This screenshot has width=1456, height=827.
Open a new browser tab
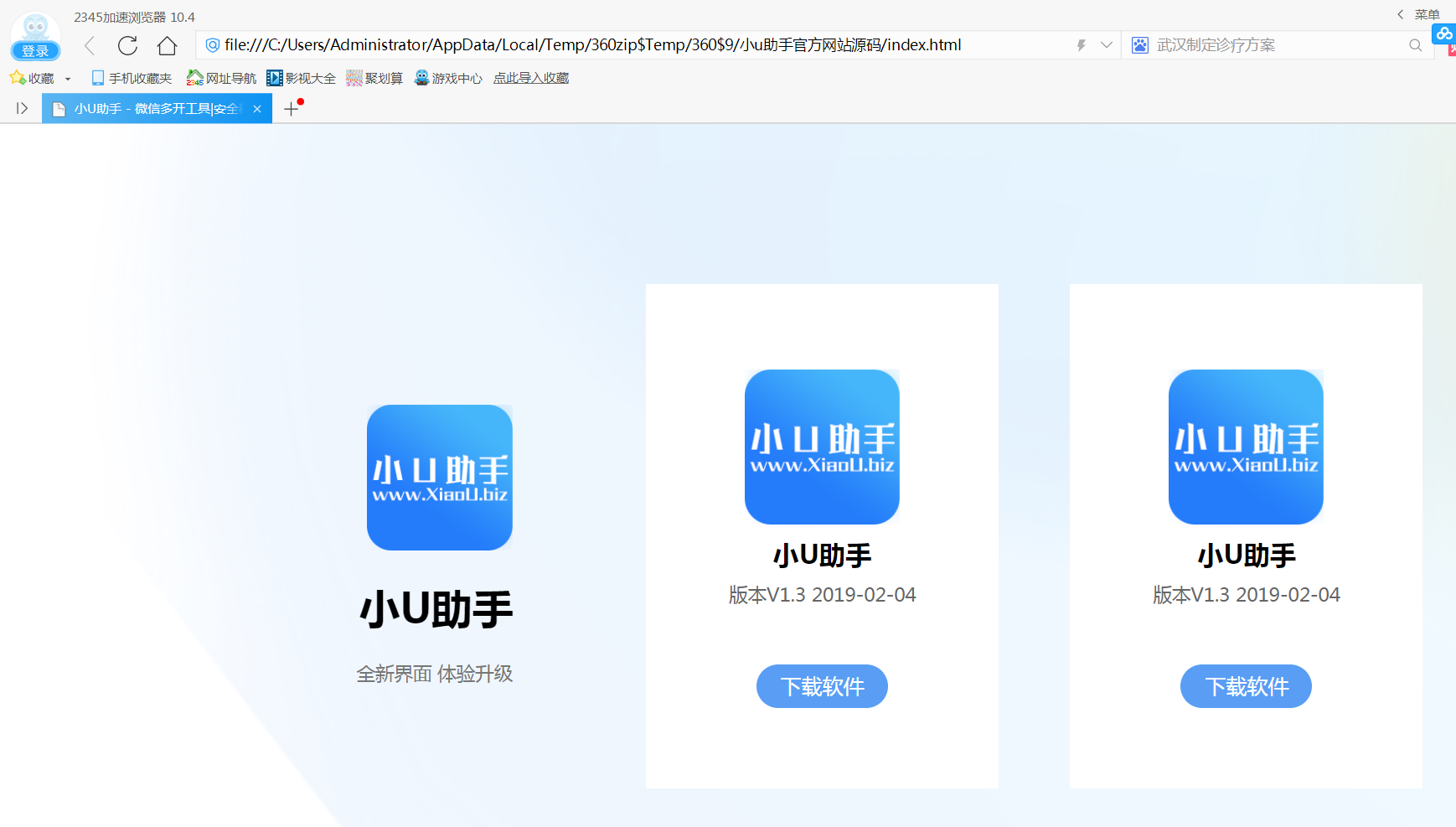pyautogui.click(x=292, y=108)
